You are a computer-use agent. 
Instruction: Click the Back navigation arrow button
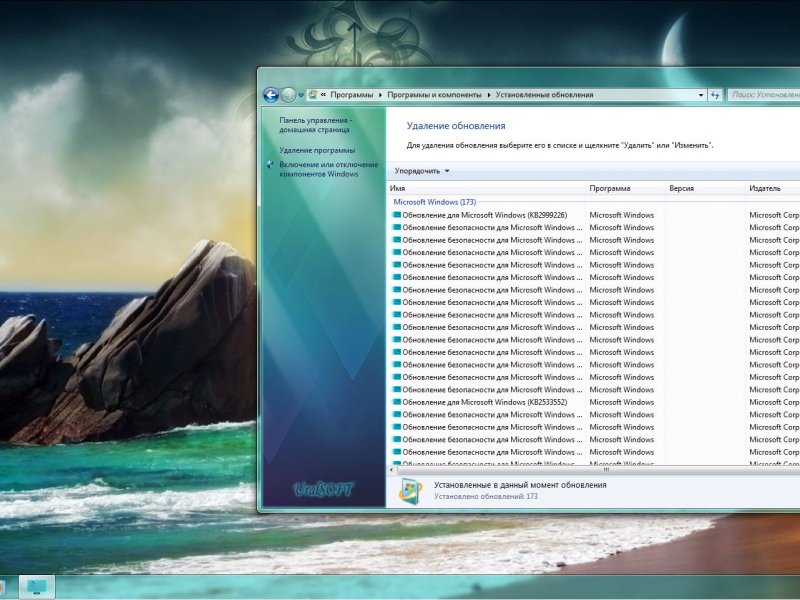tap(271, 95)
